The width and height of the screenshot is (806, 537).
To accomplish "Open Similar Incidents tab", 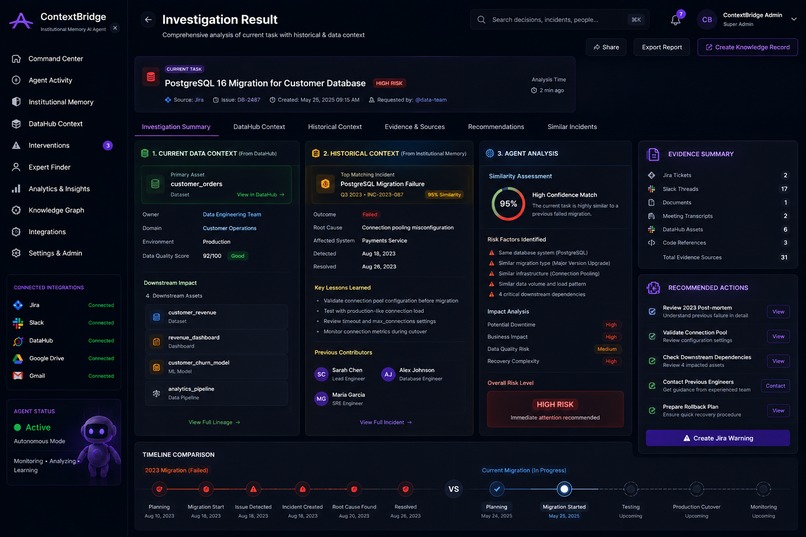I will (572, 127).
